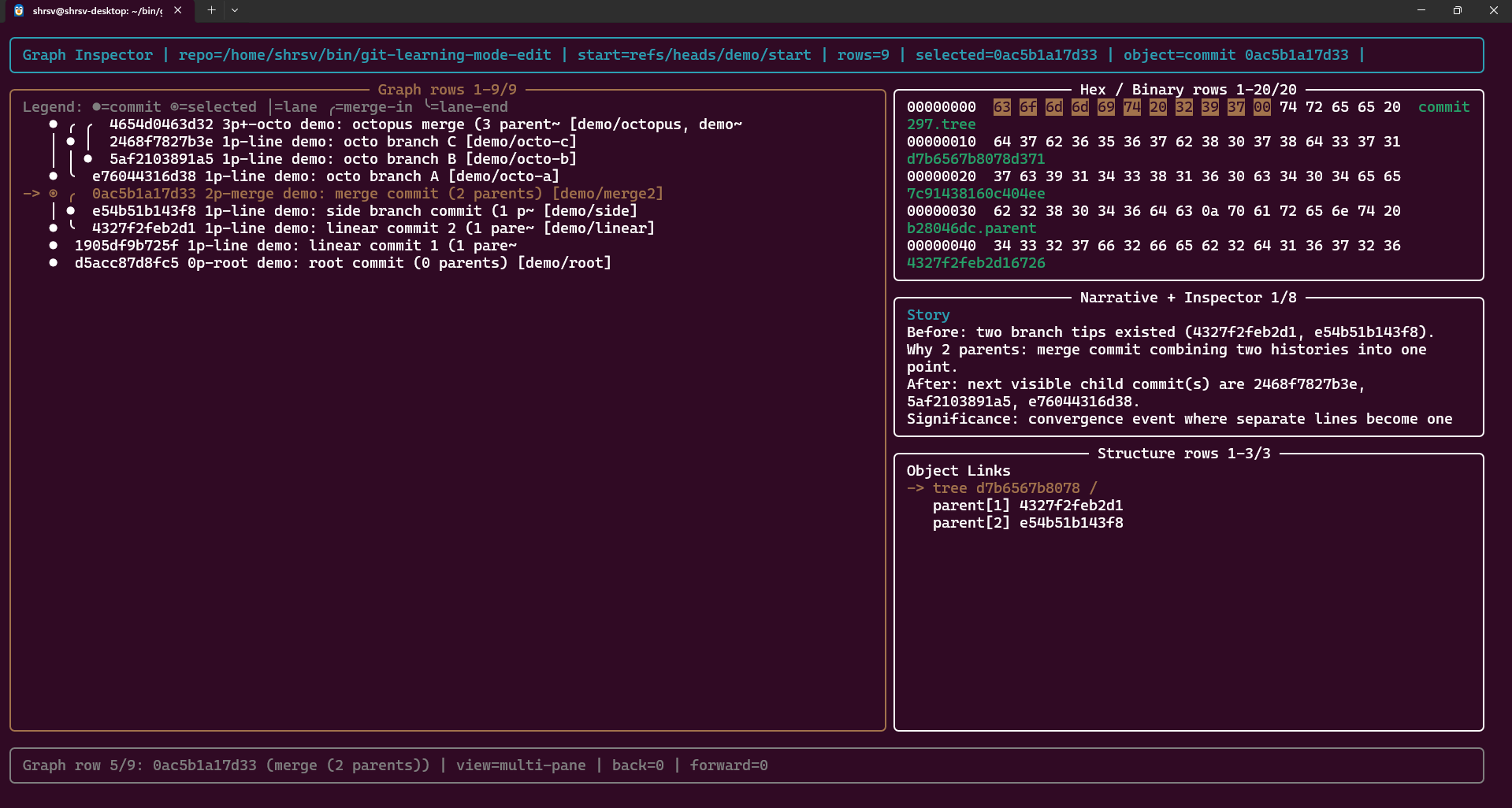This screenshot has height=808, width=1512.
Task: Click repo path in header bar
Action: pos(365,55)
